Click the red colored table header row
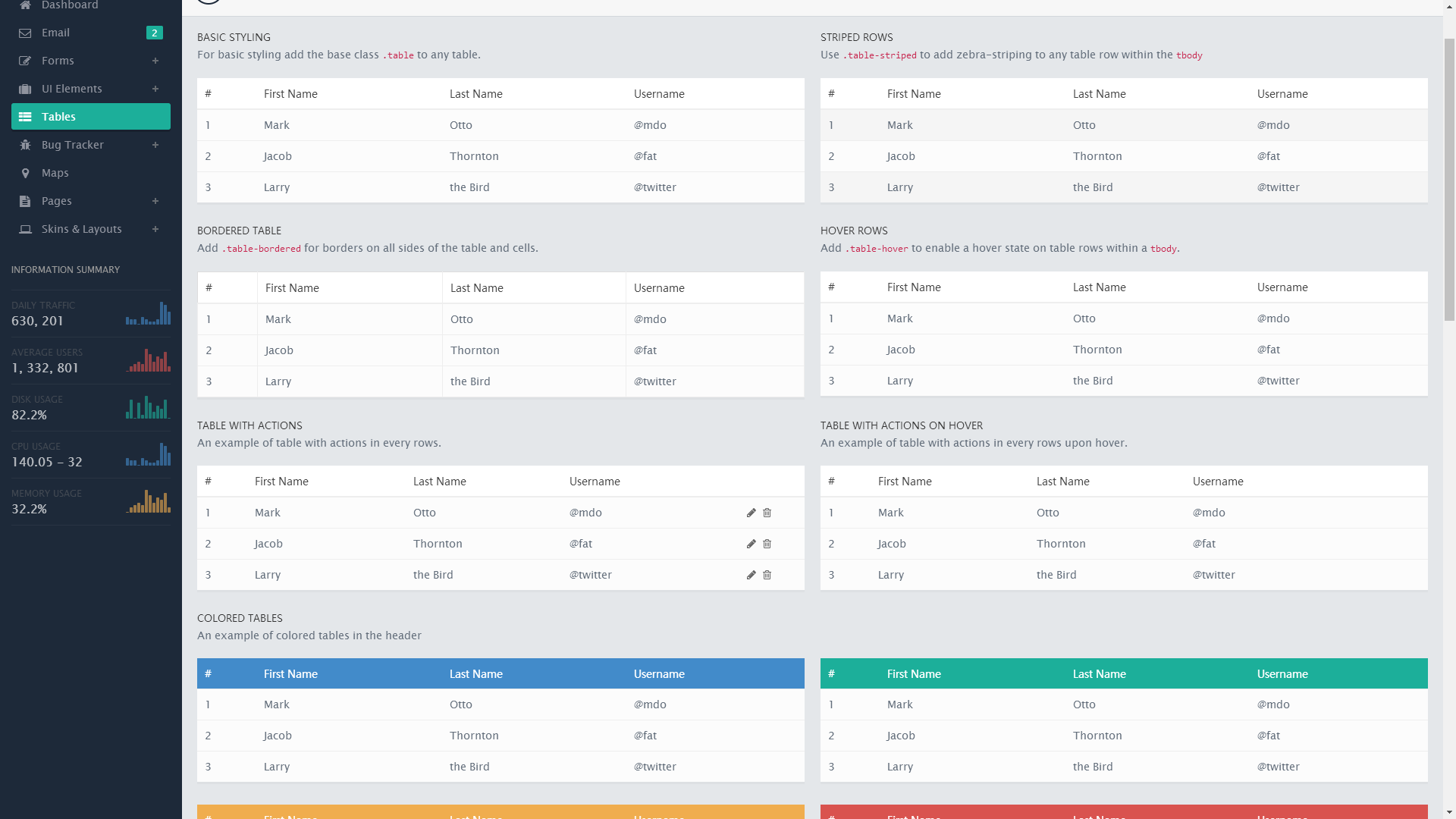This screenshot has height=819, width=1456. tap(1124, 812)
